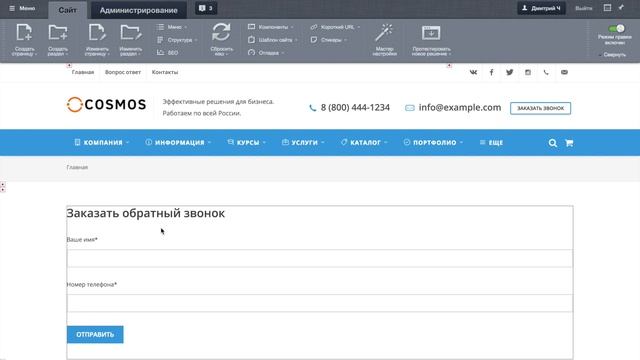Open the VK social link icon

click(473, 72)
